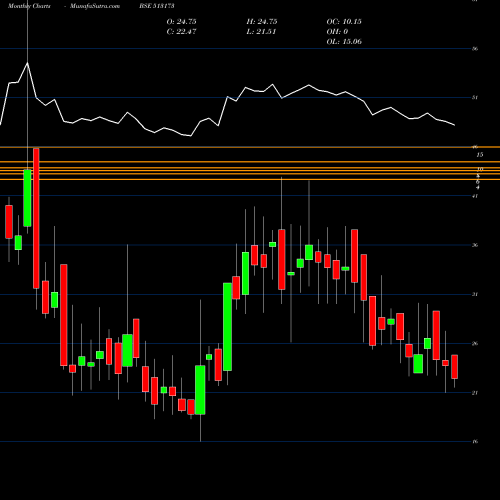
Task: Select the rightmost red candlestick
Action: [454, 367]
